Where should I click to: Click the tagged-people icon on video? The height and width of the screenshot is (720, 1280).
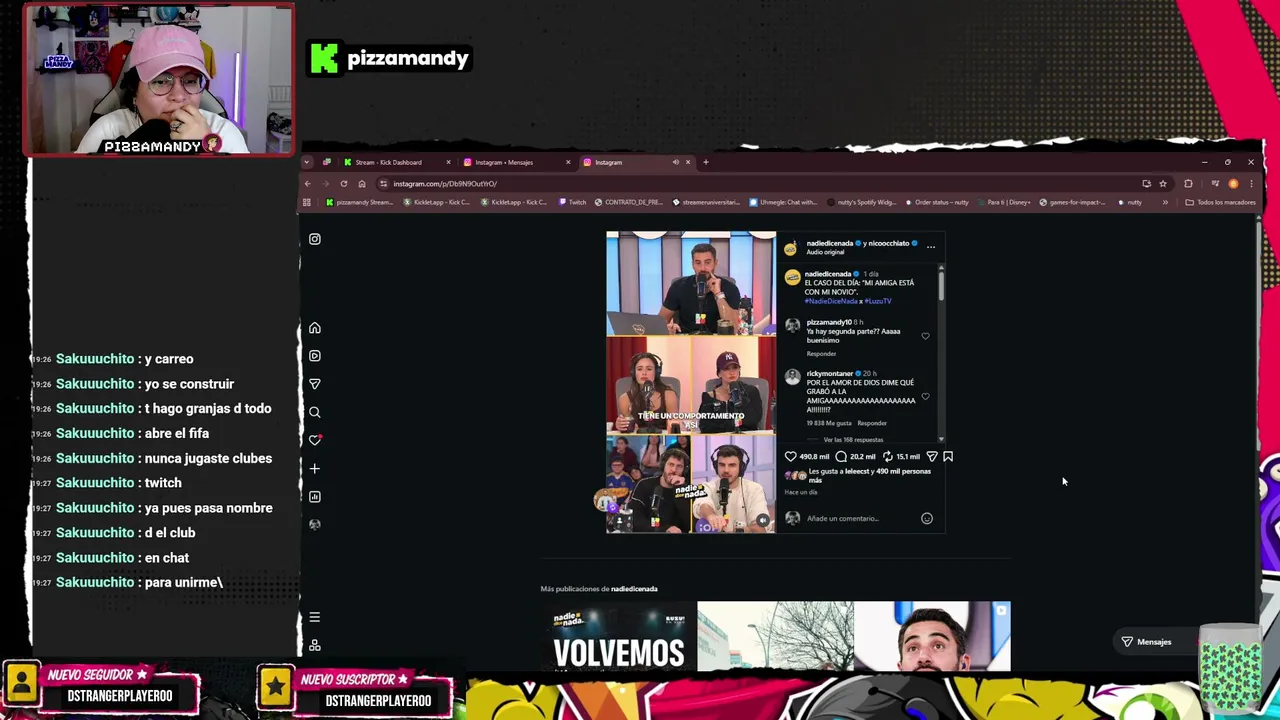(x=619, y=520)
